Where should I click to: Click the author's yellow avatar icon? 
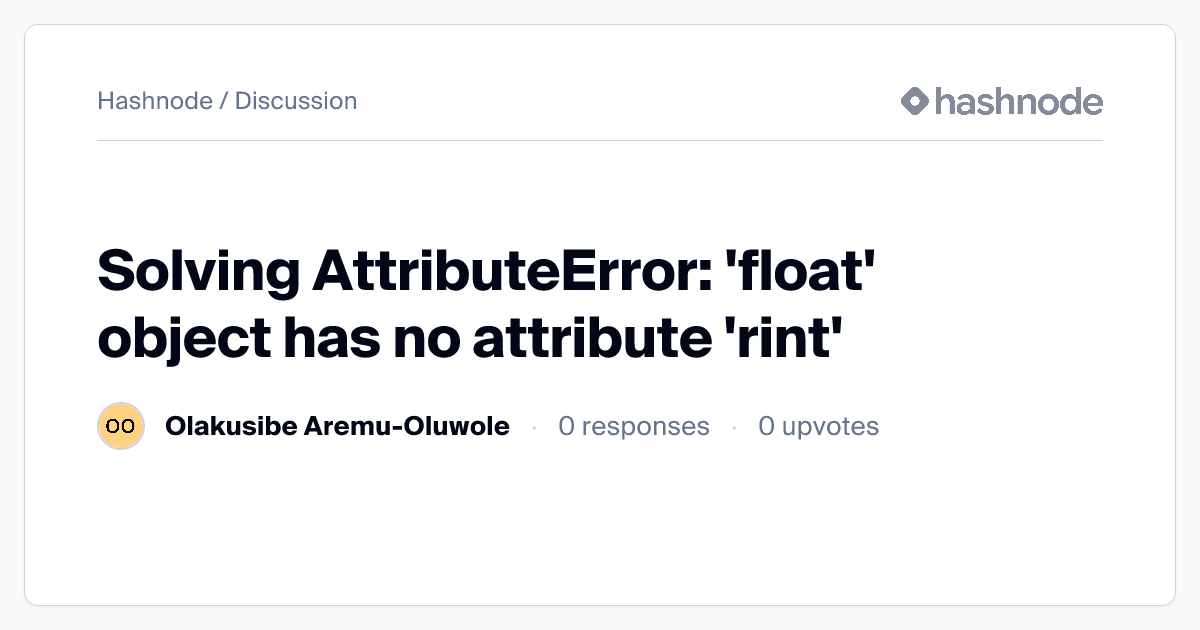click(121, 427)
